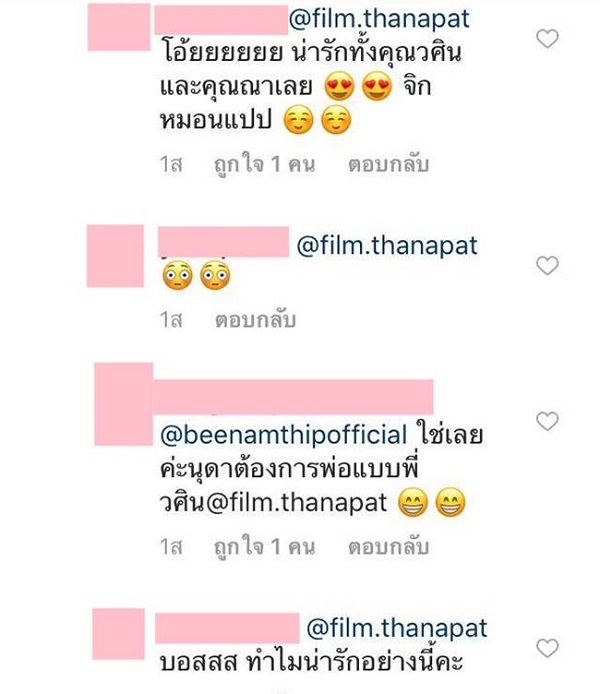
Task: Open the third commenter's profile picture
Action: (x=124, y=404)
